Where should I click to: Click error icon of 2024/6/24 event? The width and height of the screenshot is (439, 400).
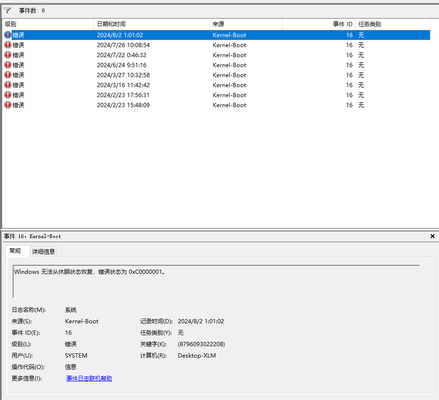tap(8, 65)
